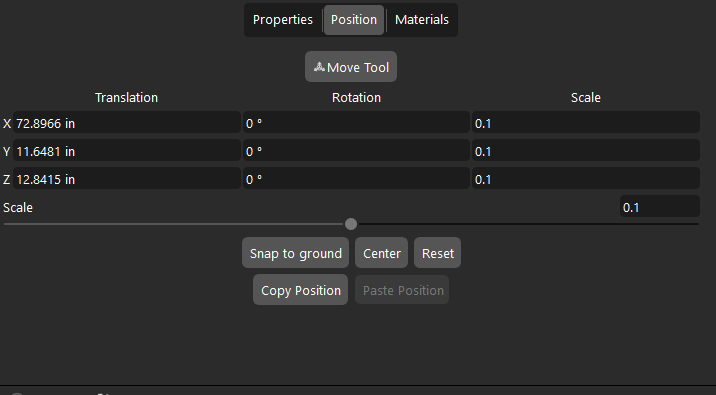Screen dimensions: 716x395
Task: Click the Move Tool gizmo icon
Action: (319, 67)
